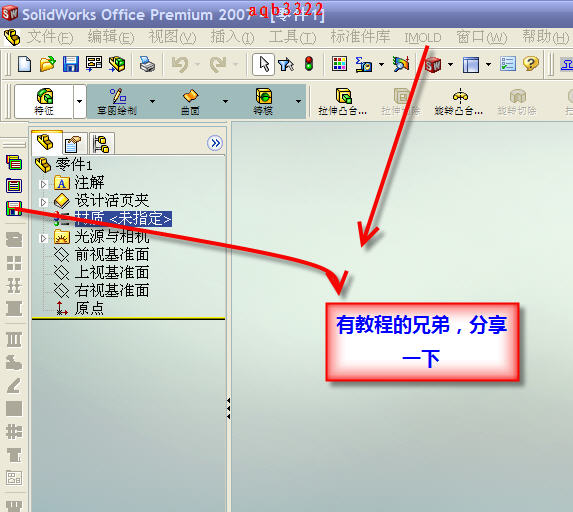
Task: Open dropdown arrow next to 曲面
Action: (x=225, y=101)
